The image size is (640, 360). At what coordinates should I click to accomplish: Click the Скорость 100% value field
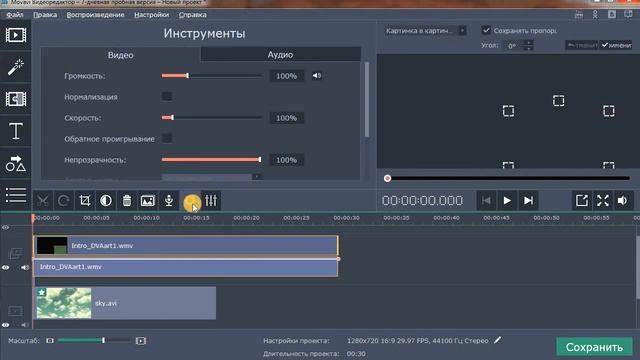[x=287, y=118]
